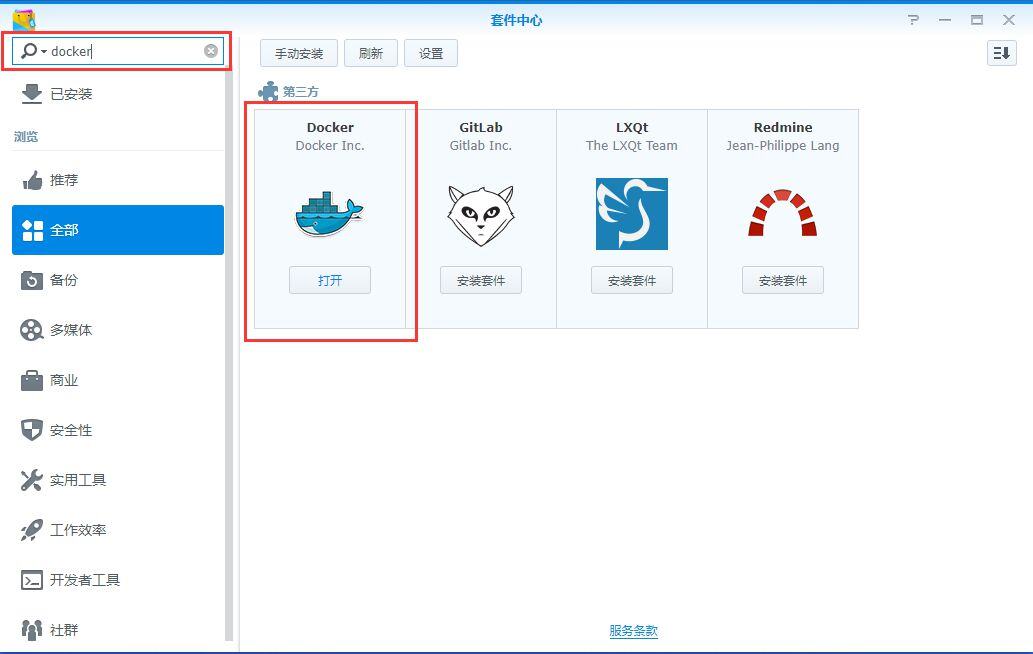
Task: Open the 已安装 installed packages section
Action: click(118, 94)
